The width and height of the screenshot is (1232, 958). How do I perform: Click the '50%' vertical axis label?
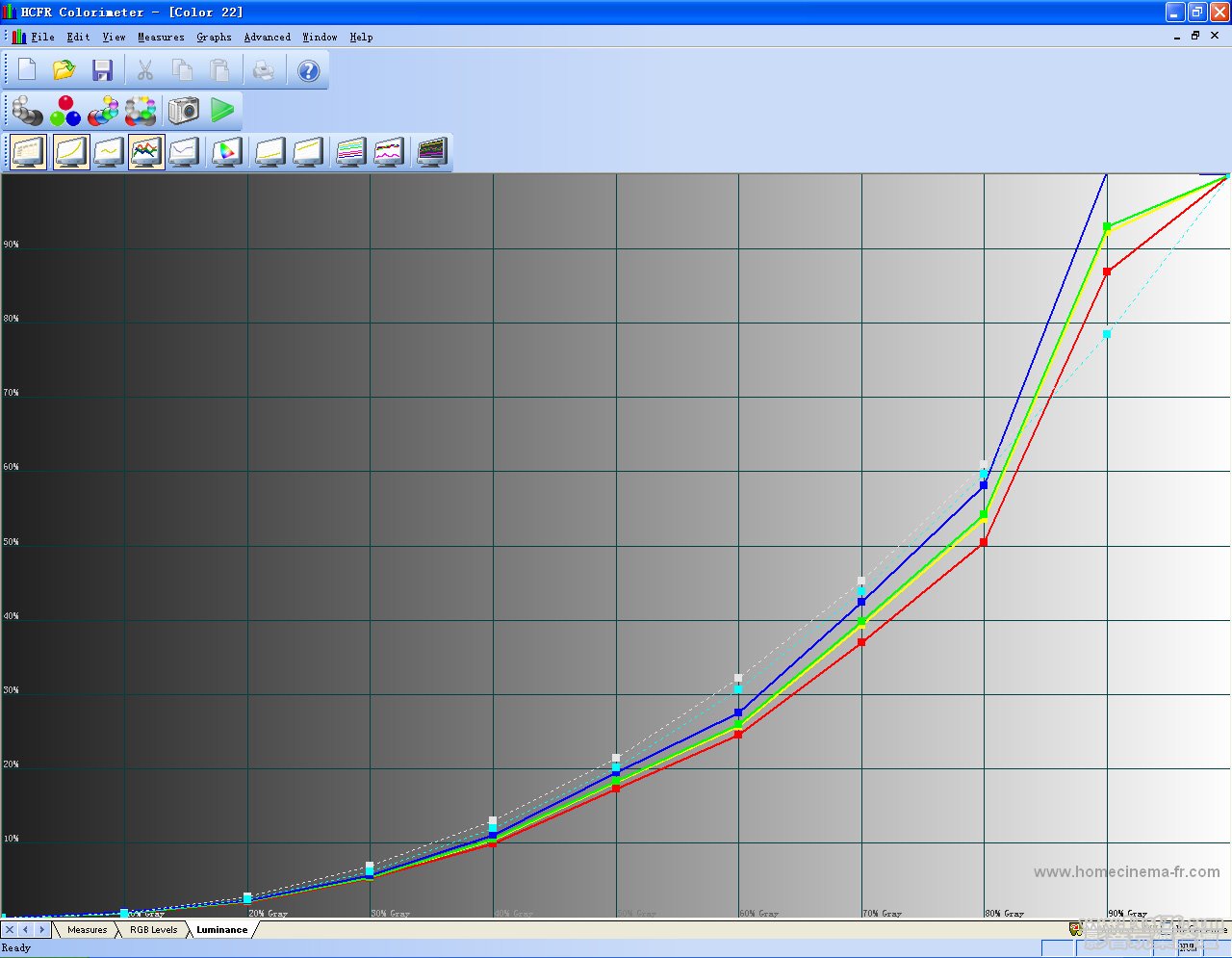pyautogui.click(x=11, y=542)
